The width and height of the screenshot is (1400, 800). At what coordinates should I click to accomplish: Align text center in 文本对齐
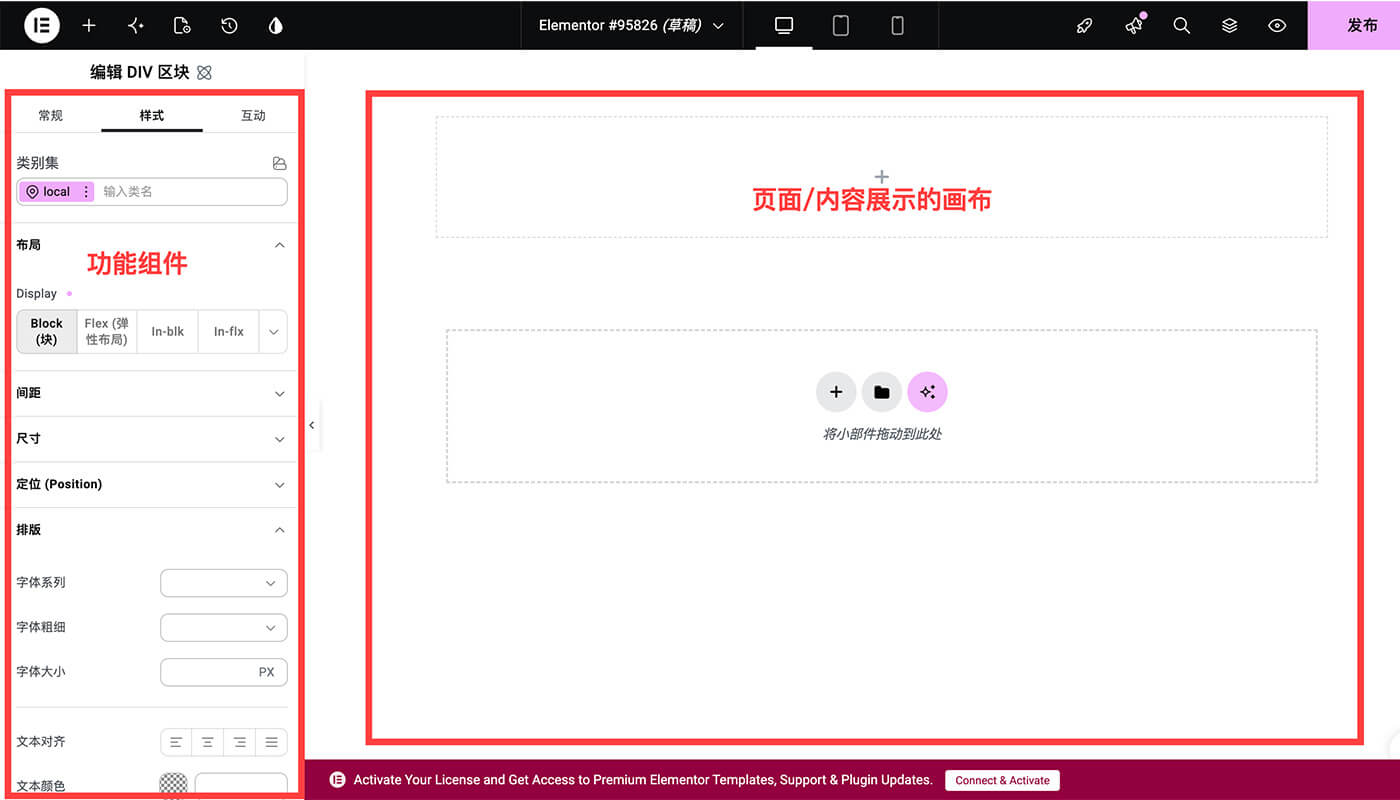coord(207,742)
